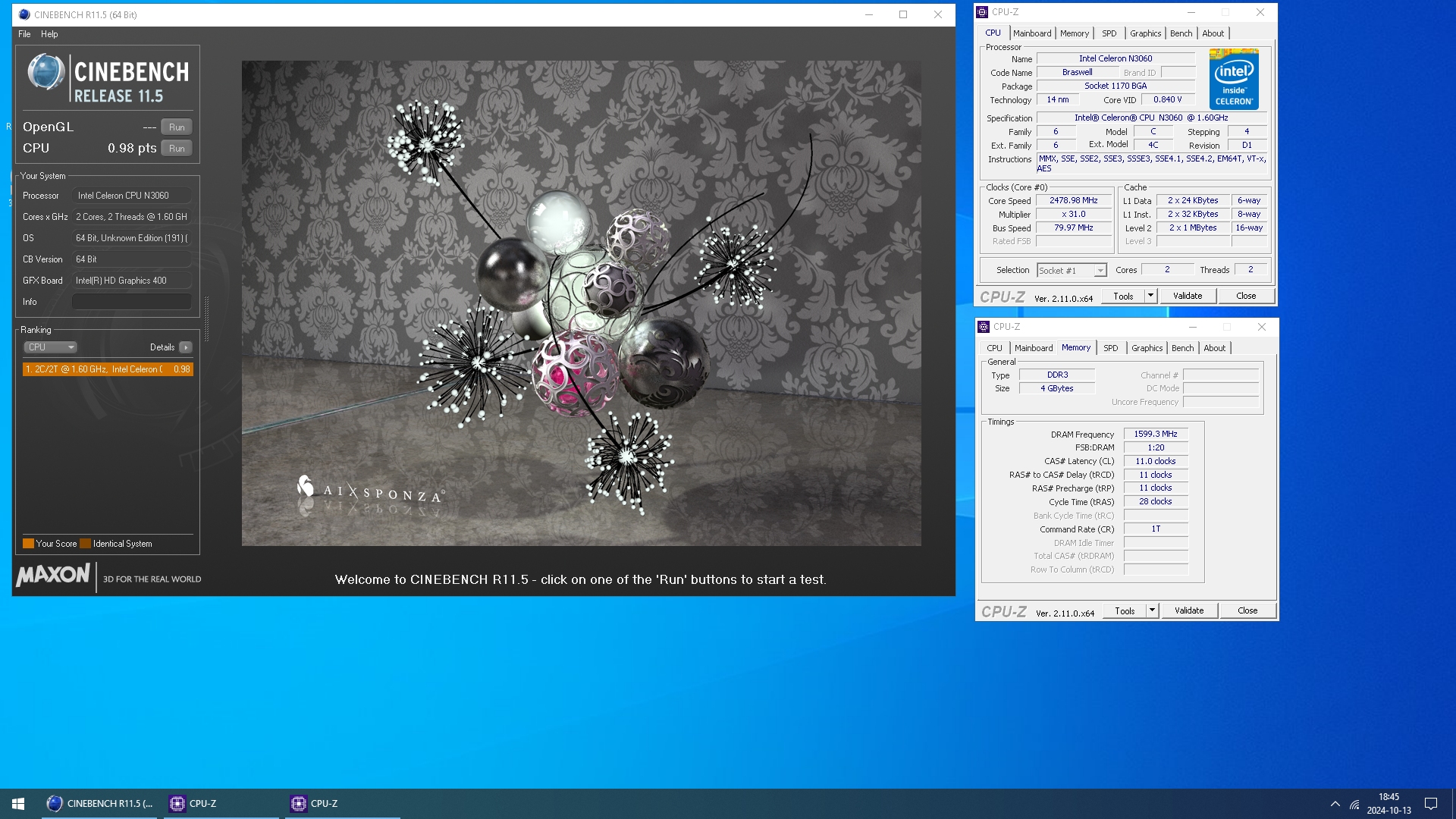The image size is (1456, 819).
Task: Open the notification center icon
Action: tap(1431, 804)
